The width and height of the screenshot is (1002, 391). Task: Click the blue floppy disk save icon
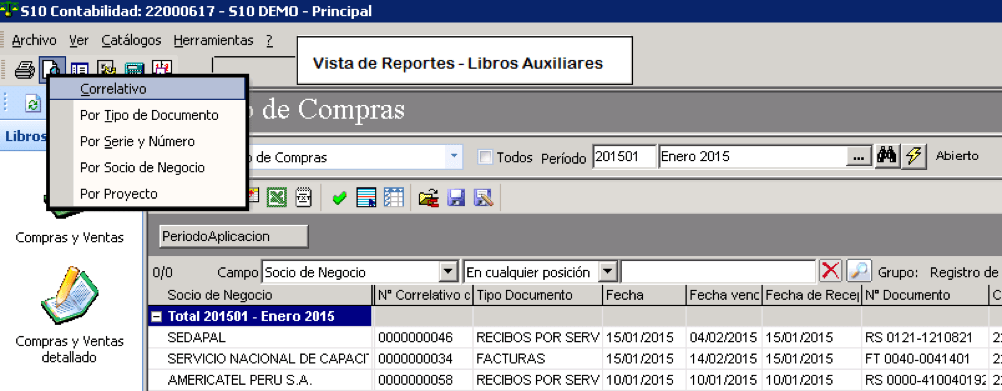tap(456, 198)
